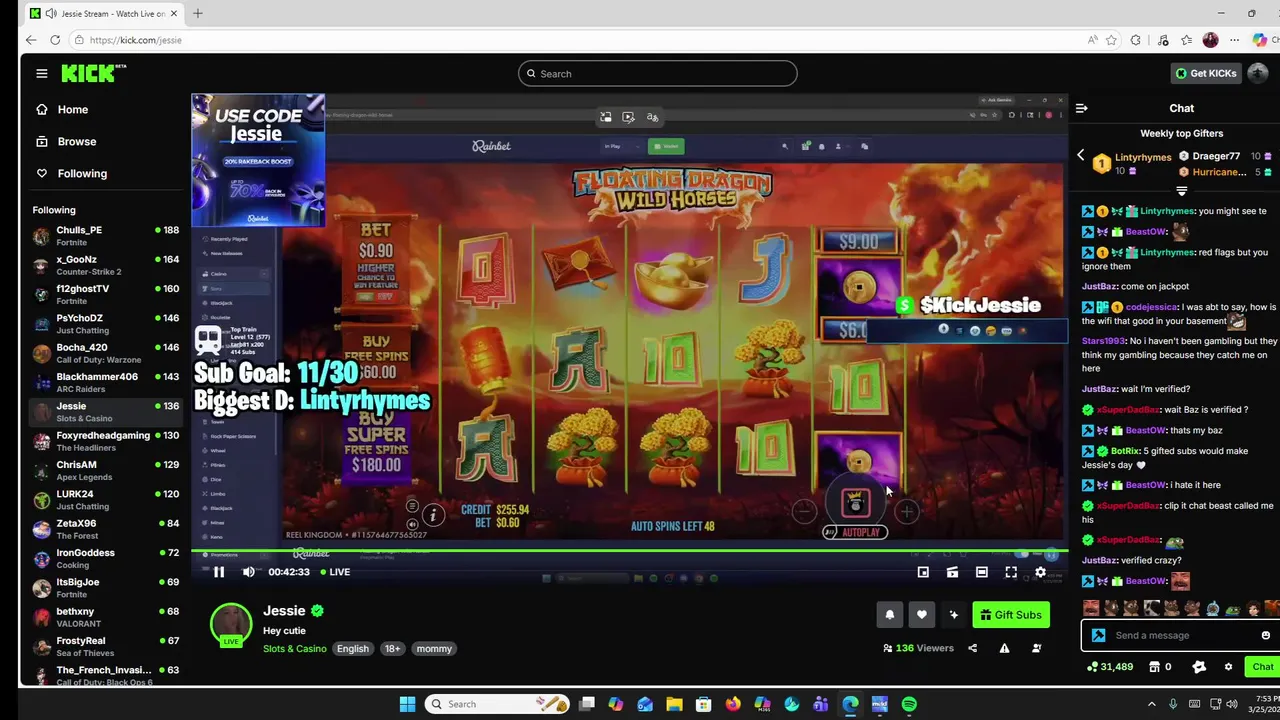Viewport: 1280px width, 720px height.
Task: Open the emoji picker in chat
Action: [1265, 635]
